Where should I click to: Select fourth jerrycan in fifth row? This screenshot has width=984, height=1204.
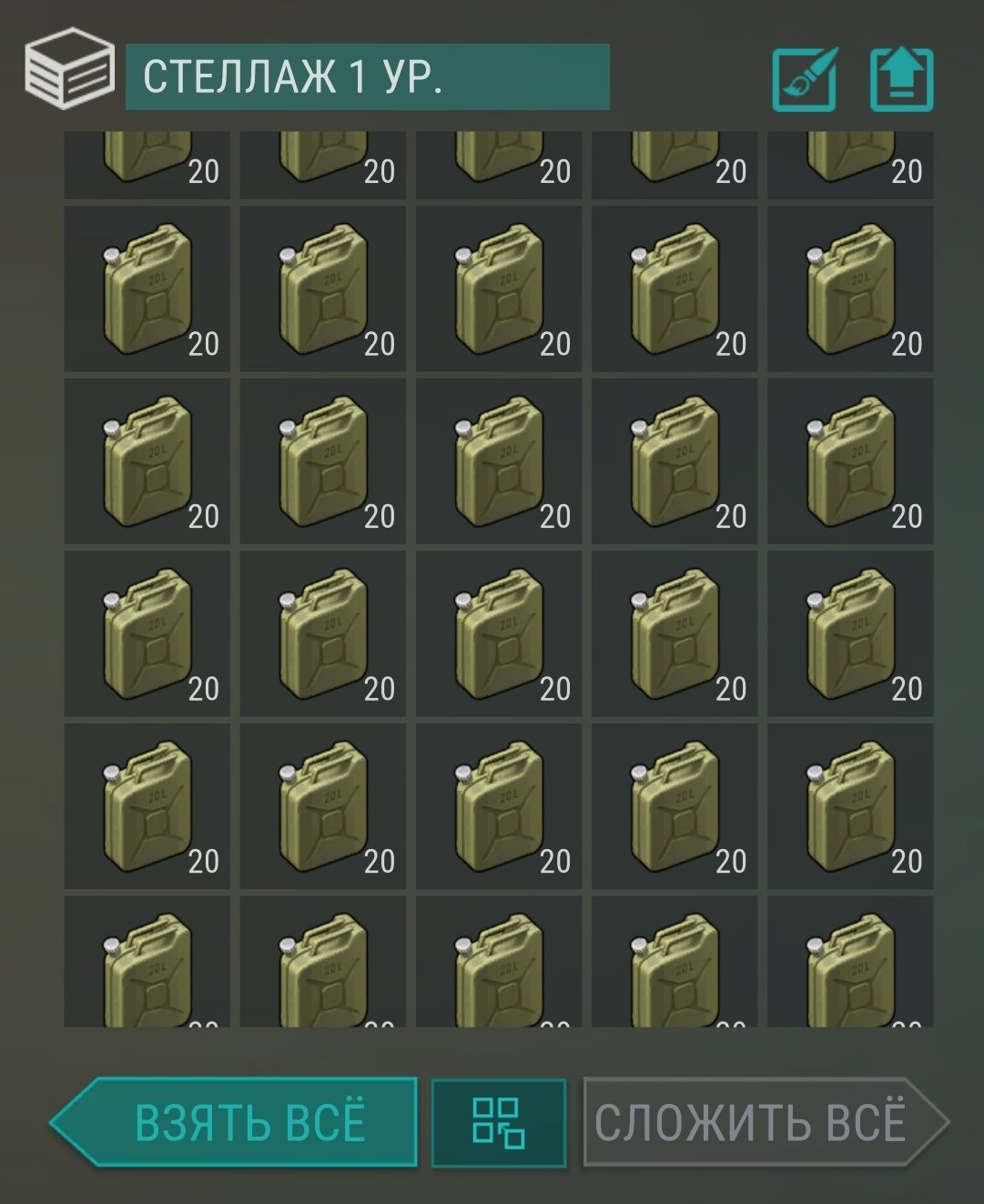coord(675,806)
